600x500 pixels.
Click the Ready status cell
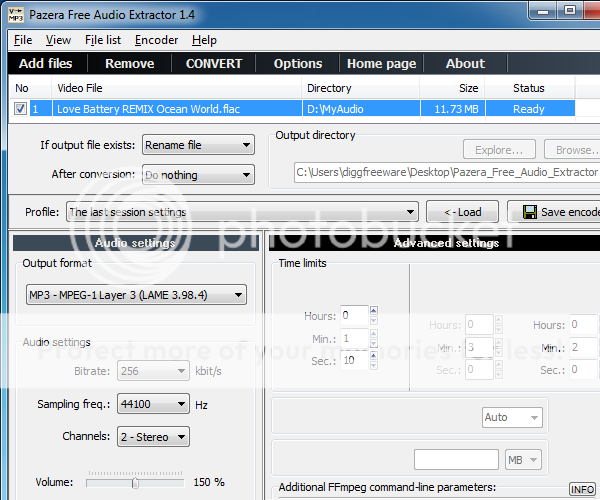528,109
